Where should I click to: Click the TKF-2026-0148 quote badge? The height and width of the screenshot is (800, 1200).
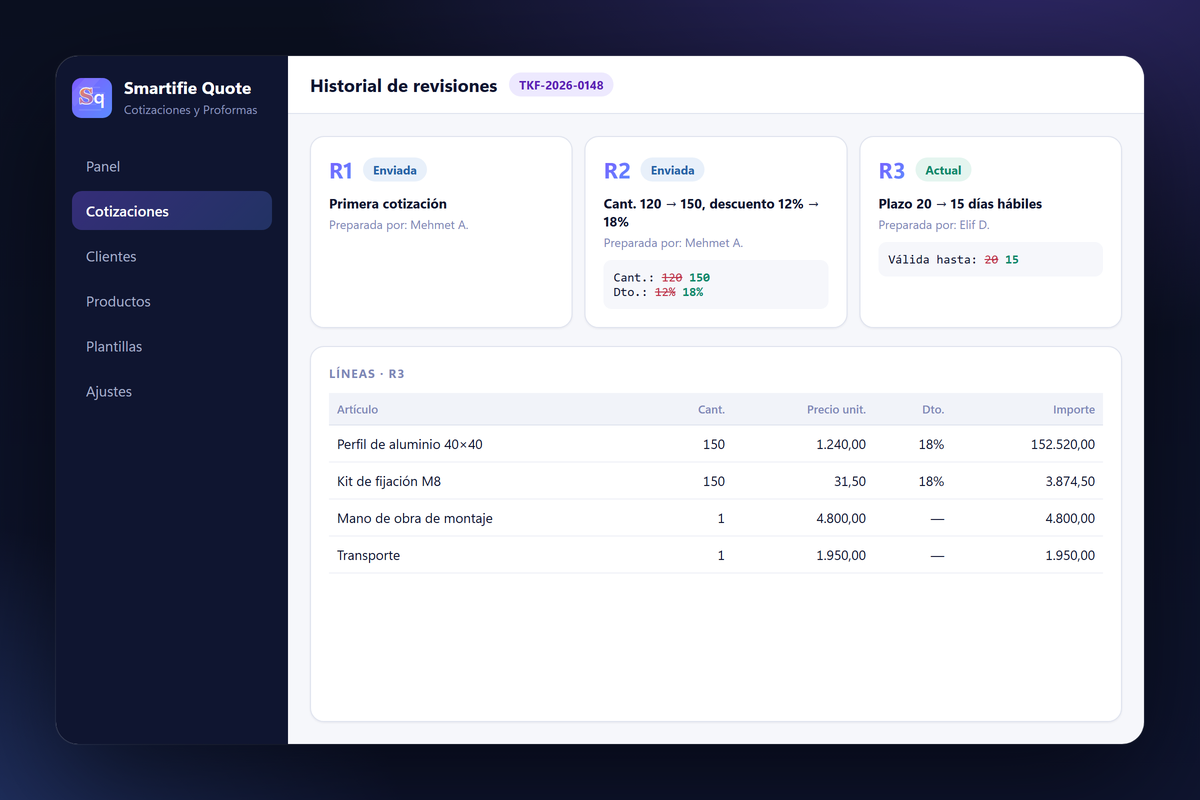tap(561, 85)
